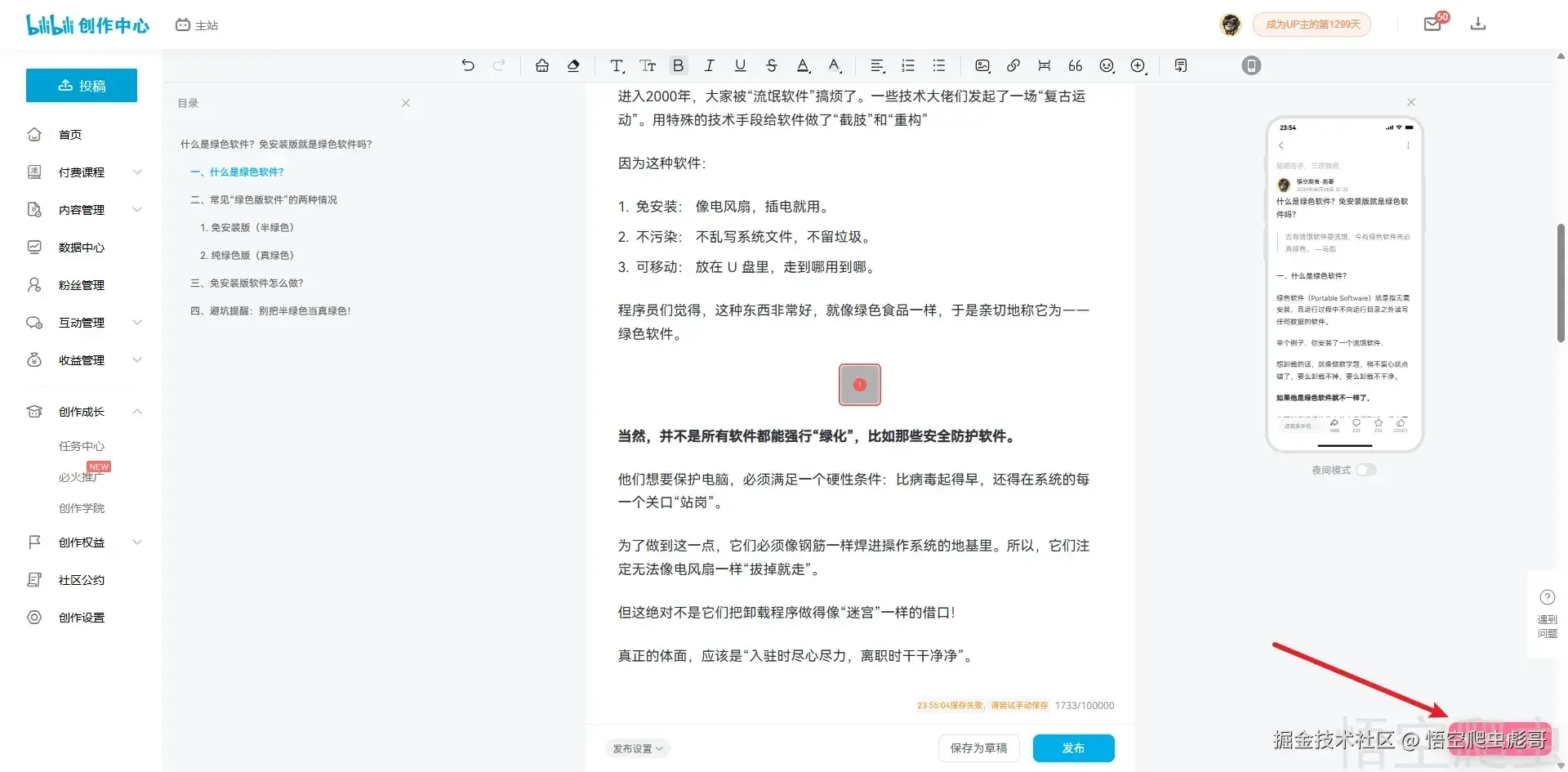Insert an image into the article
This screenshot has height=772, width=1568.
coord(982,65)
